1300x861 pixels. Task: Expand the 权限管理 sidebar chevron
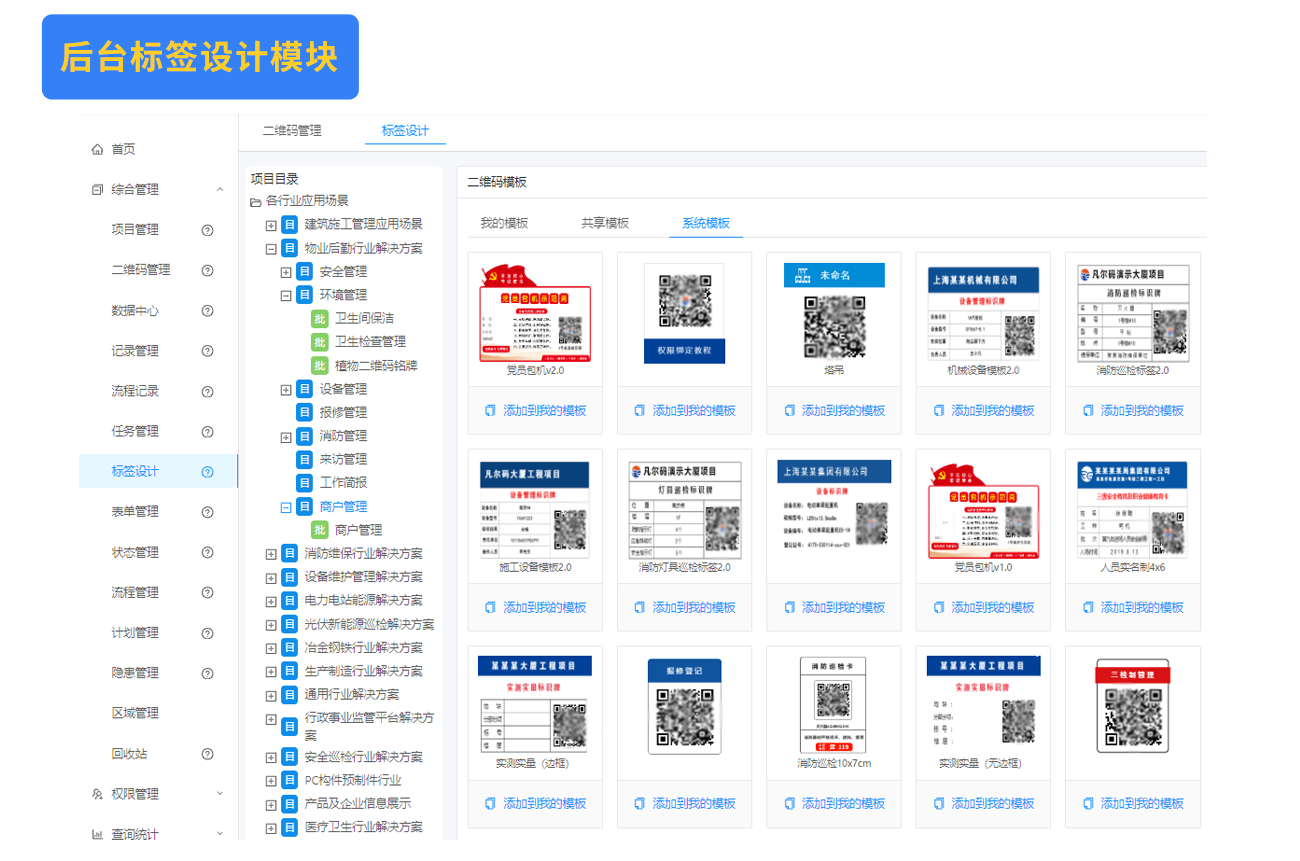point(222,793)
